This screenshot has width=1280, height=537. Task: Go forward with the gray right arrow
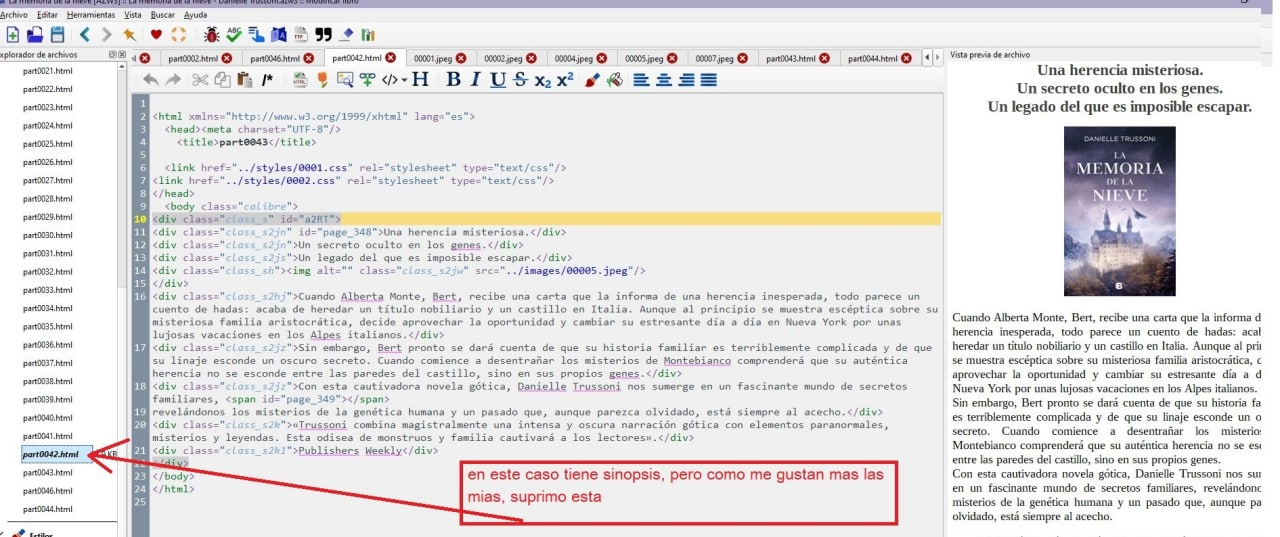[x=106, y=35]
